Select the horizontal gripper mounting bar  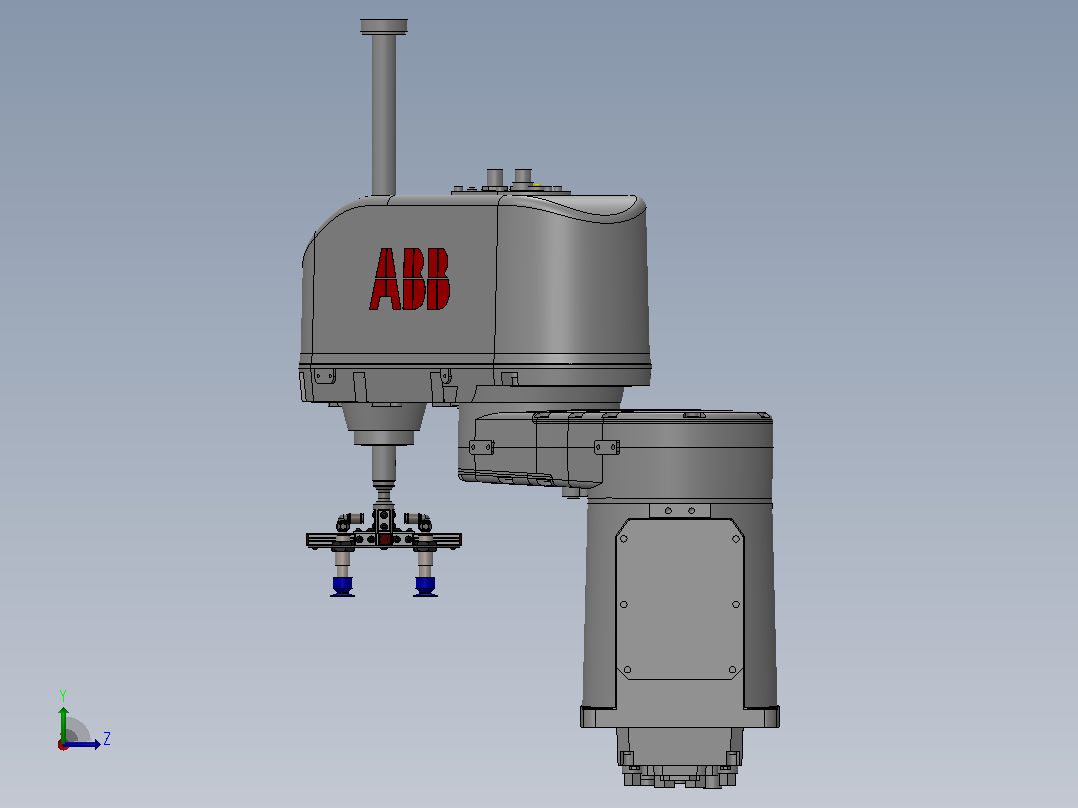point(384,541)
